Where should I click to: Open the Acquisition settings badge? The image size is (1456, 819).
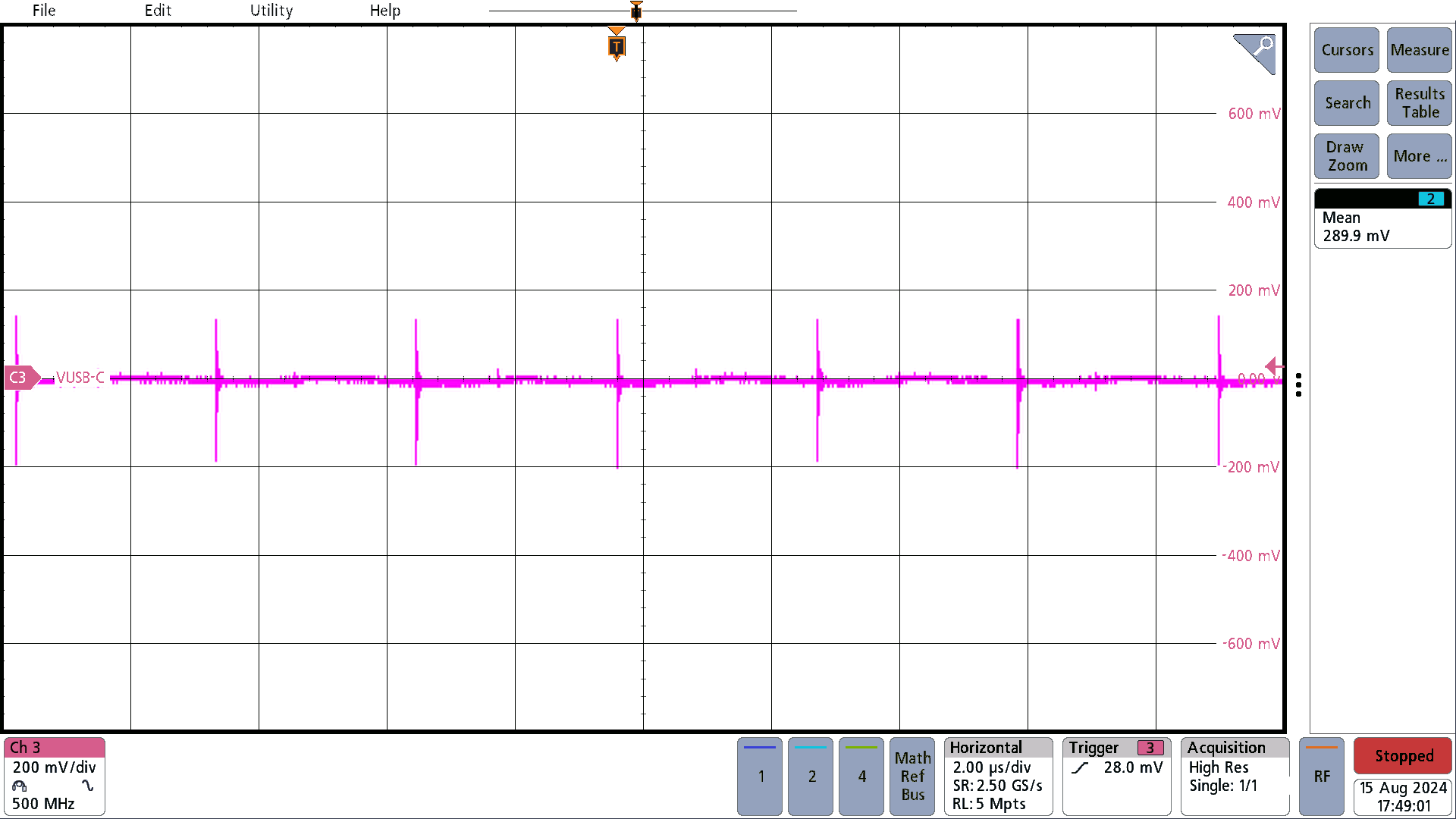(1235, 777)
